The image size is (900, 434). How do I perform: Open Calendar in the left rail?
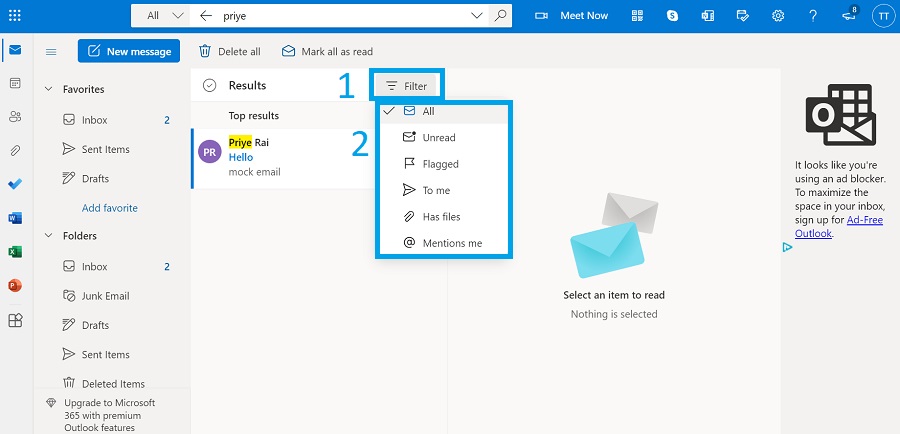15,83
